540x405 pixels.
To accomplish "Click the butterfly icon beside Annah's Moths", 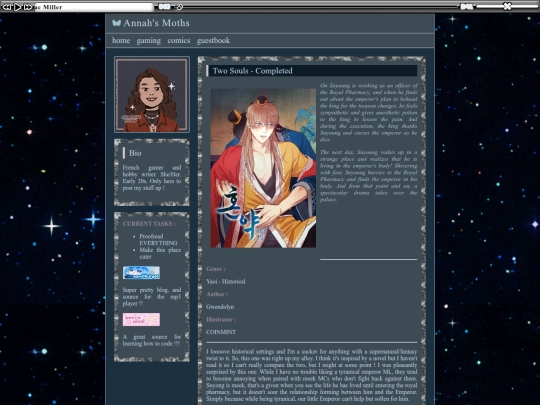I will coord(116,23).
